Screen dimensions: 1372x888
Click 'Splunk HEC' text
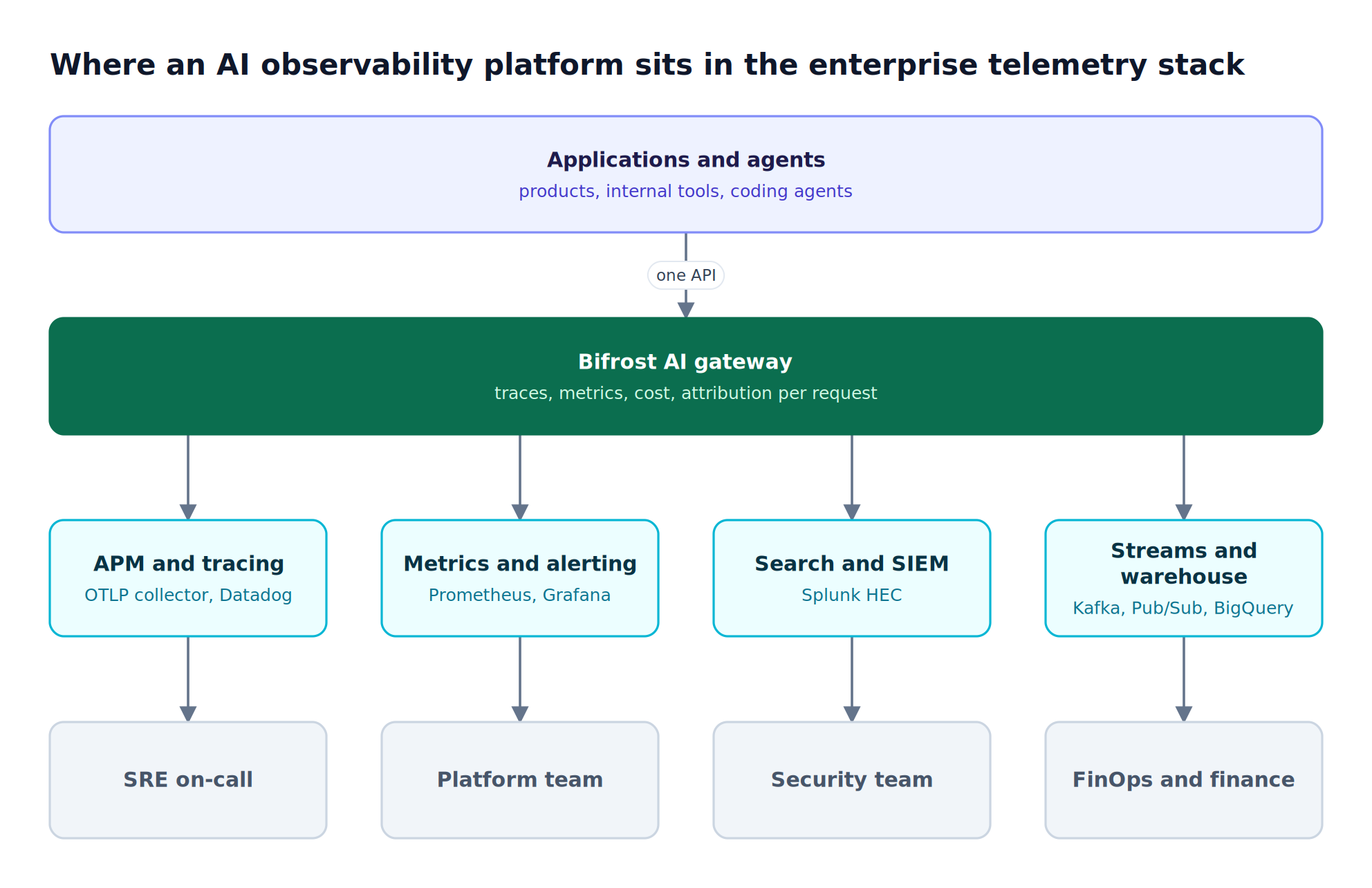pos(852,595)
